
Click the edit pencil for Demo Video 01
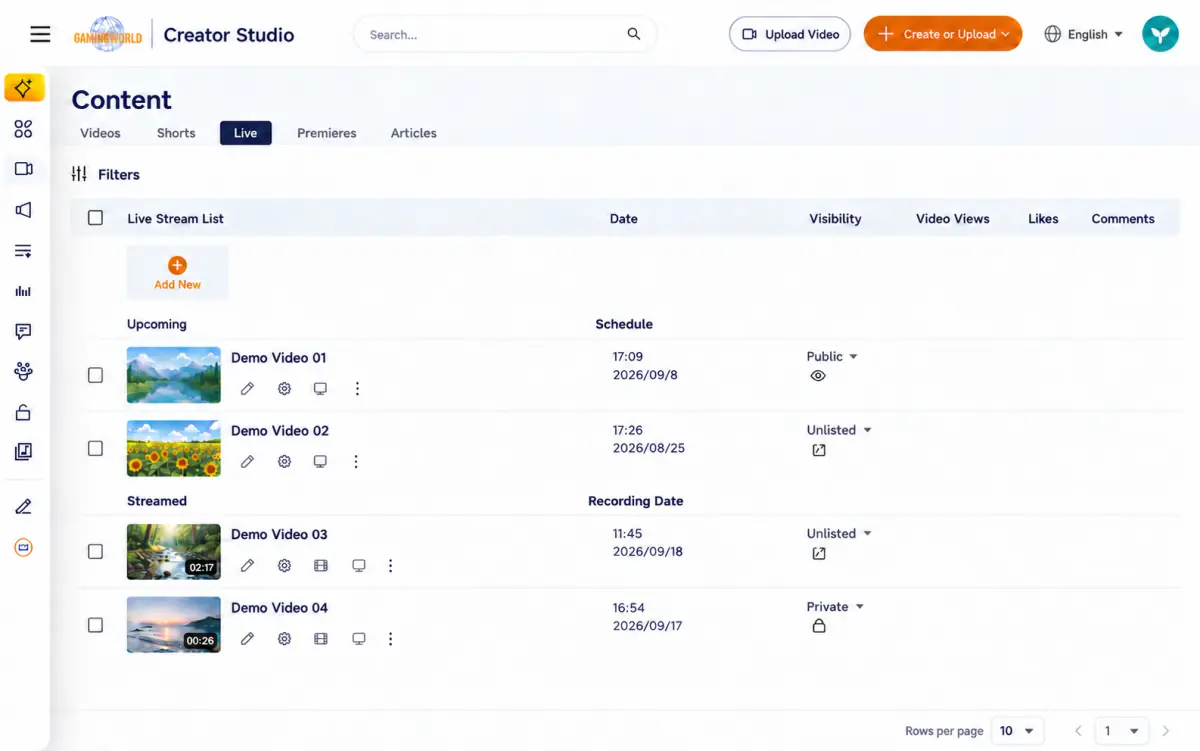pyautogui.click(x=247, y=388)
